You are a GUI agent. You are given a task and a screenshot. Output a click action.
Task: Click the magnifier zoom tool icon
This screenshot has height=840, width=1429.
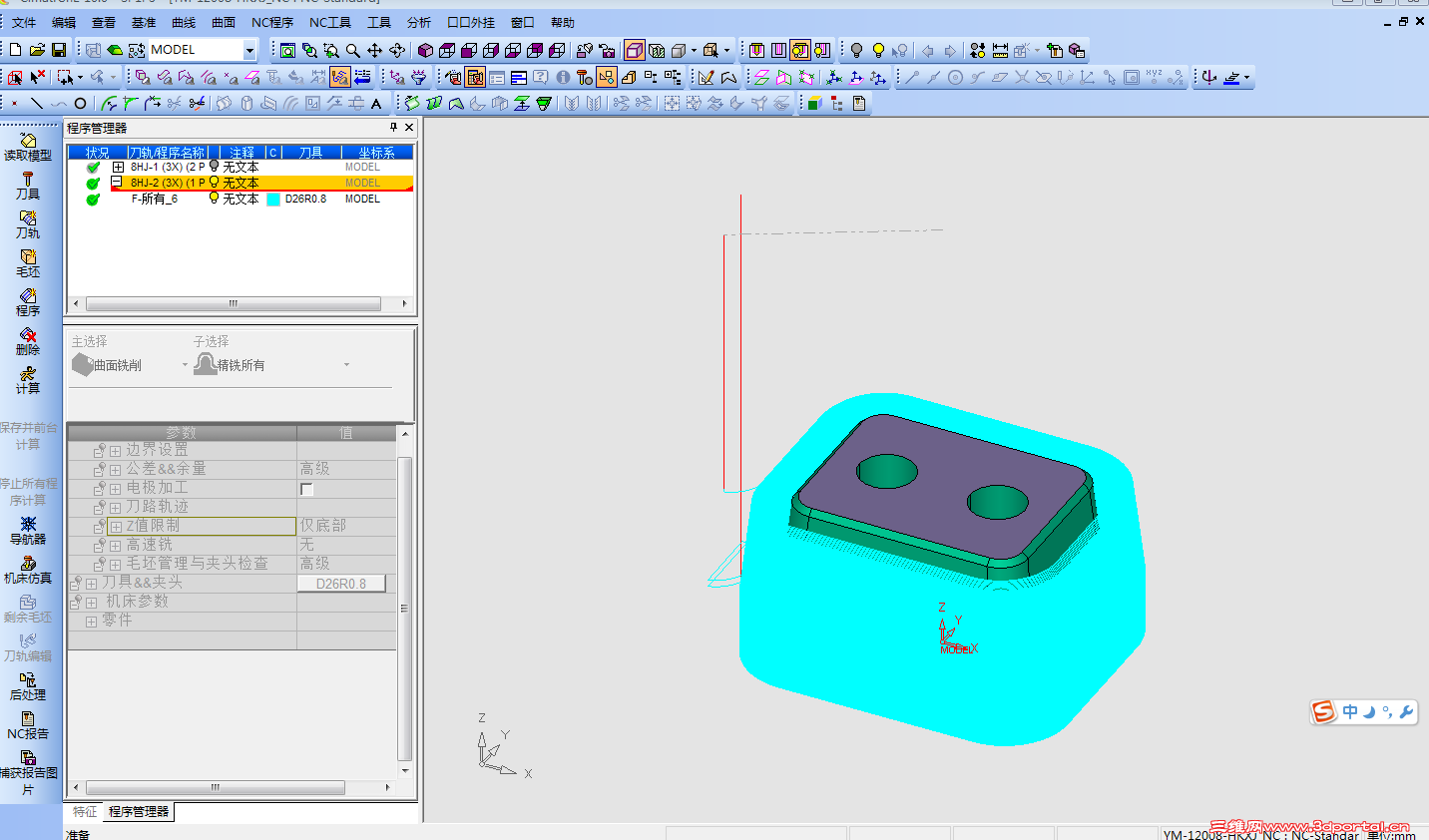353,50
